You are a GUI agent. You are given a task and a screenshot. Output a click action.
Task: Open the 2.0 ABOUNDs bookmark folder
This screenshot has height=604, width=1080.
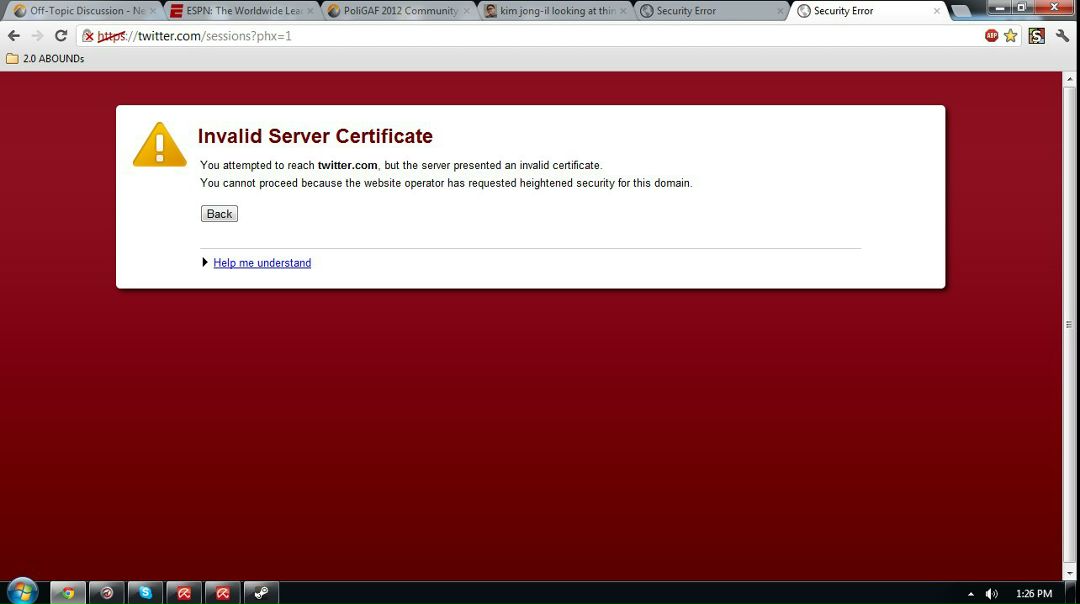(45, 59)
